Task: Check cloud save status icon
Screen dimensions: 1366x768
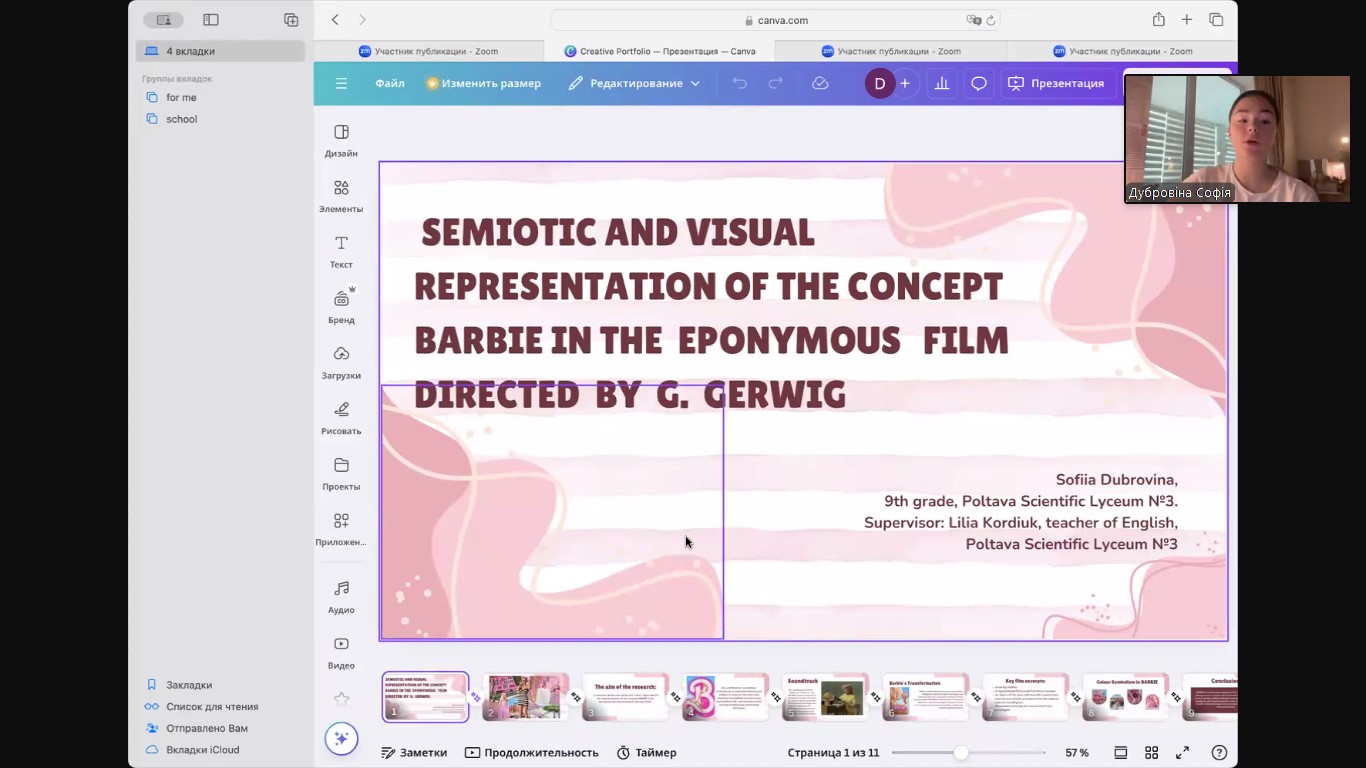Action: coord(820,83)
